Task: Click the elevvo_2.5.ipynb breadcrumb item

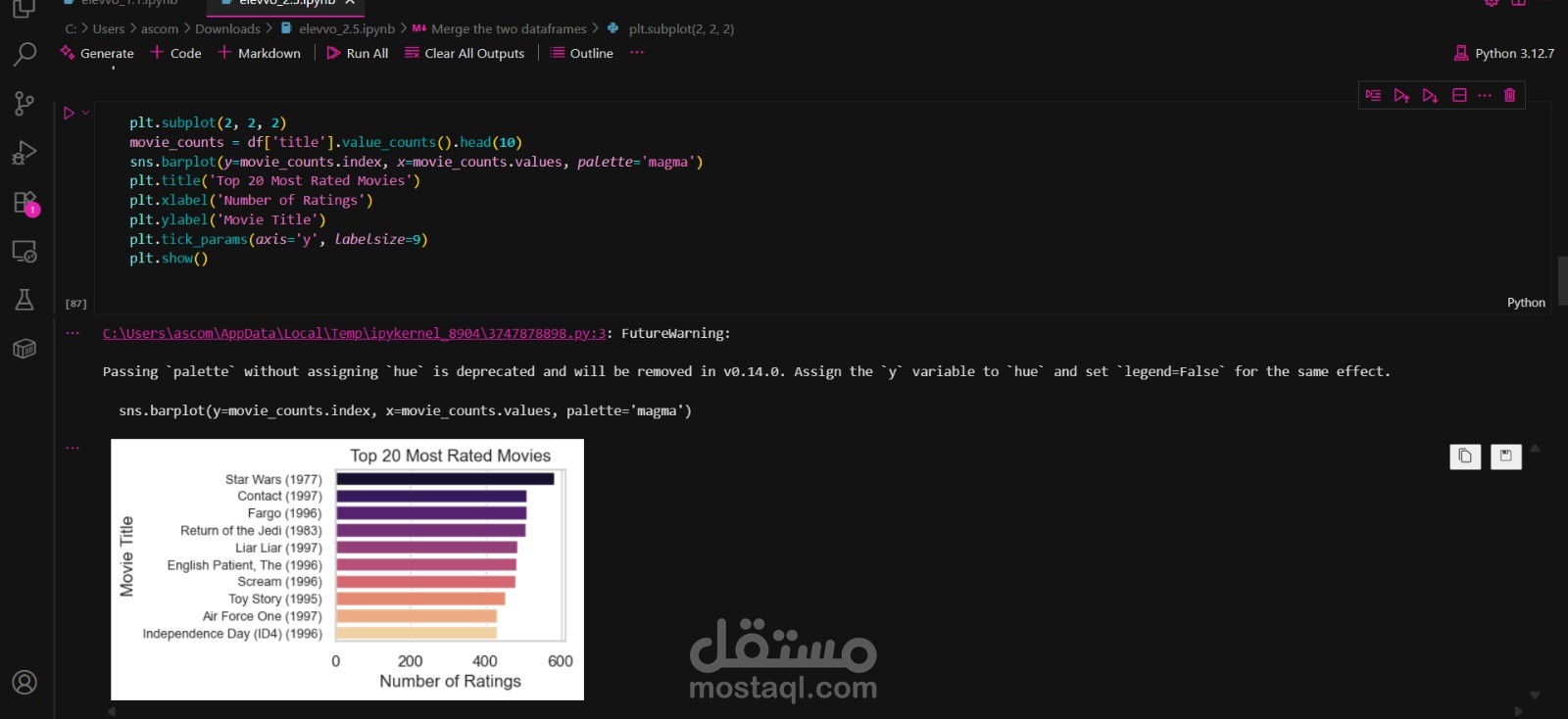Action: pos(338,28)
